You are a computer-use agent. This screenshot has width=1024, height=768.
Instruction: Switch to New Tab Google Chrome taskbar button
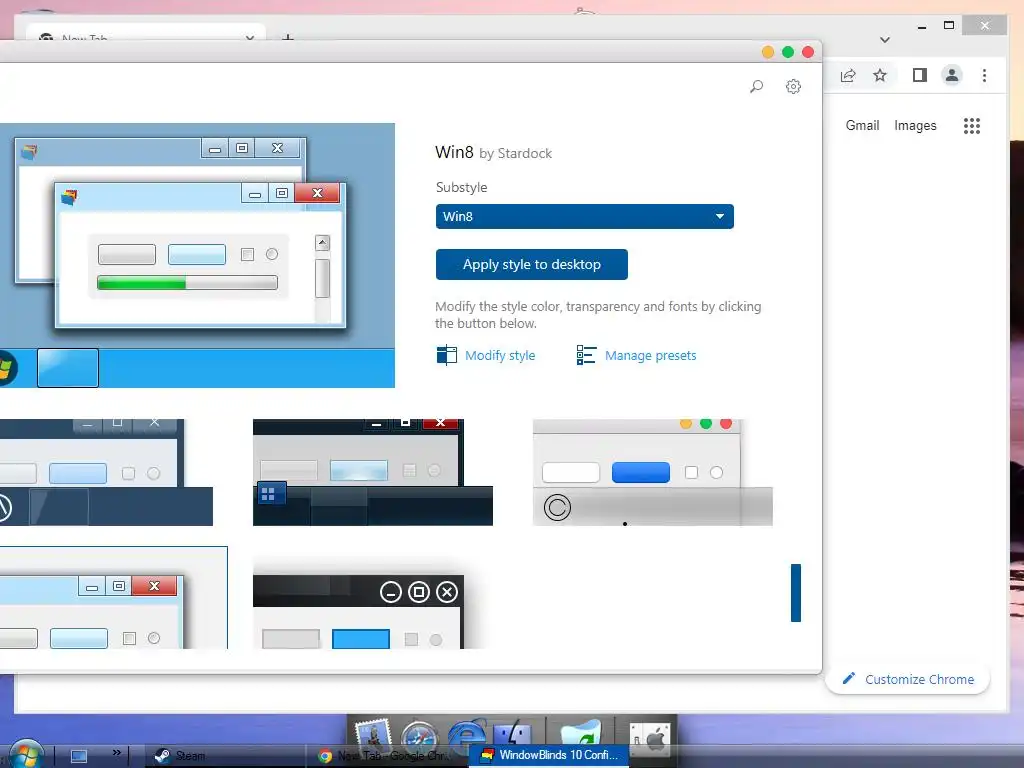[387, 756]
